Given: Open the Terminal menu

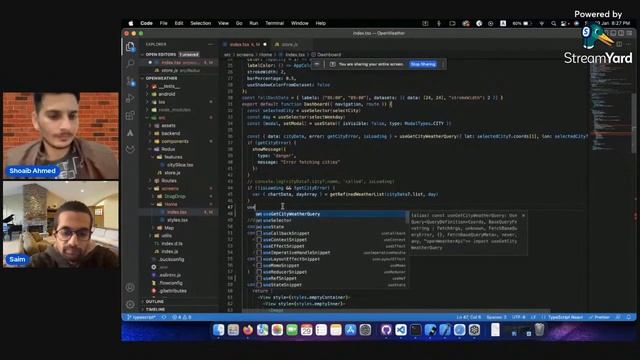Looking at the screenshot, I should point(274,23).
